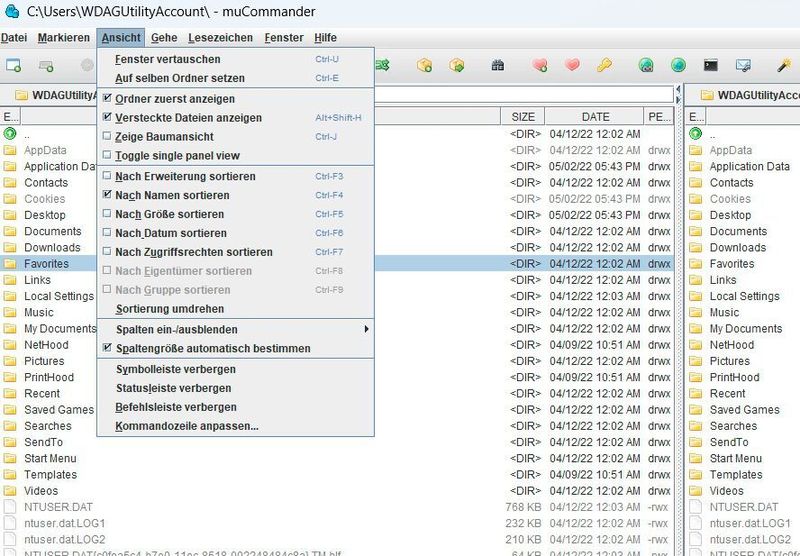800x556 pixels.
Task: Close the open Ansicht menu
Action: pyautogui.click(x=121, y=37)
